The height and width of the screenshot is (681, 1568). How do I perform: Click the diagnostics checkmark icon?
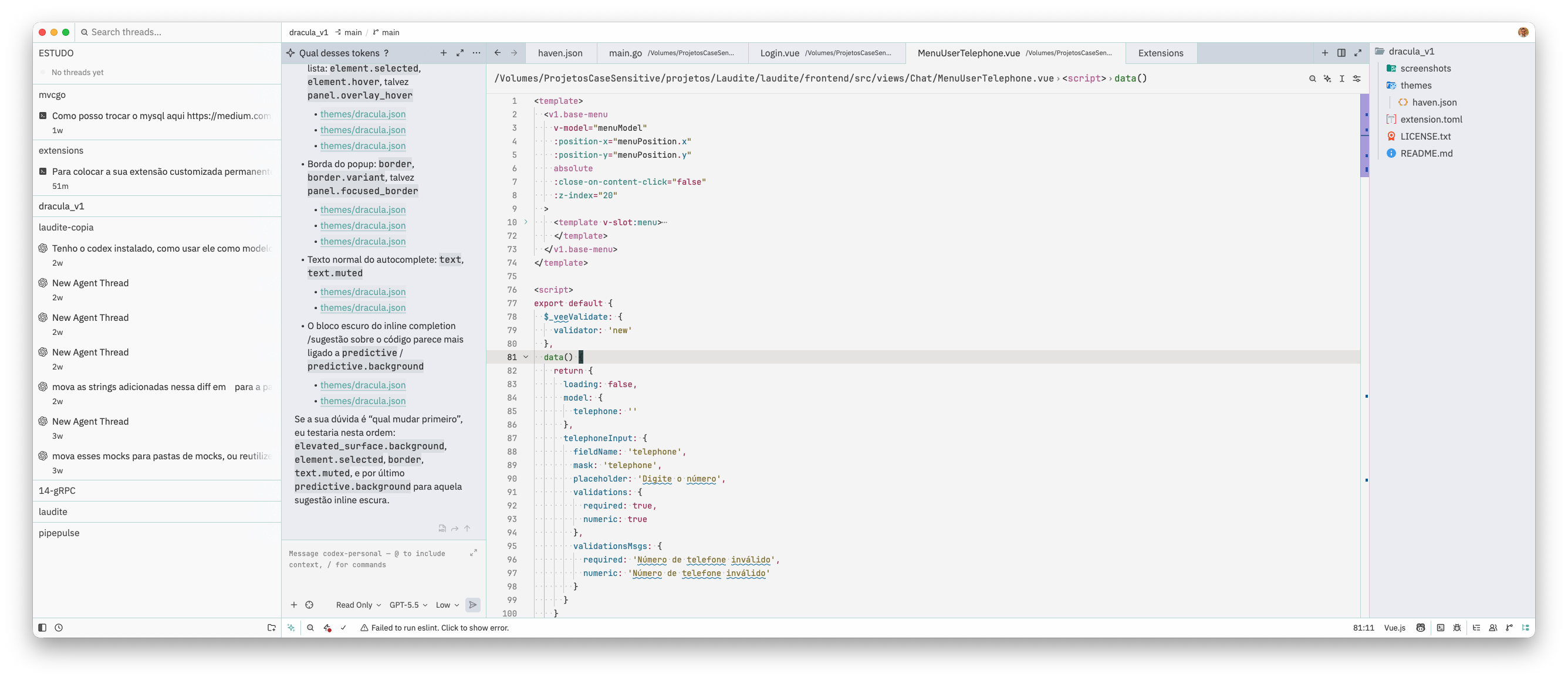tap(343, 628)
